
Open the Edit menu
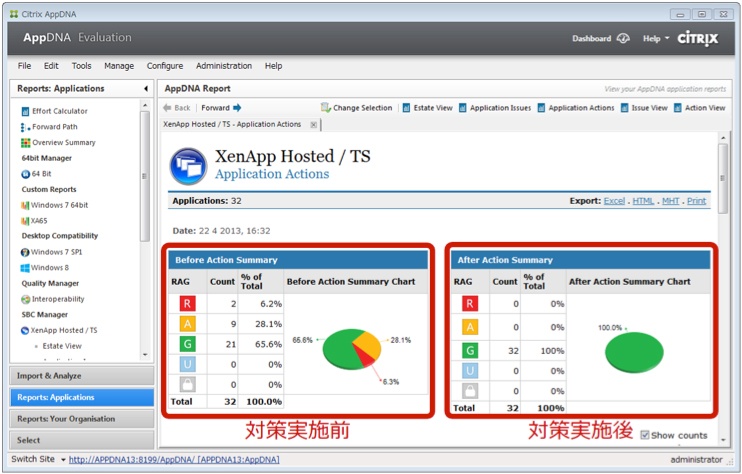click(51, 66)
